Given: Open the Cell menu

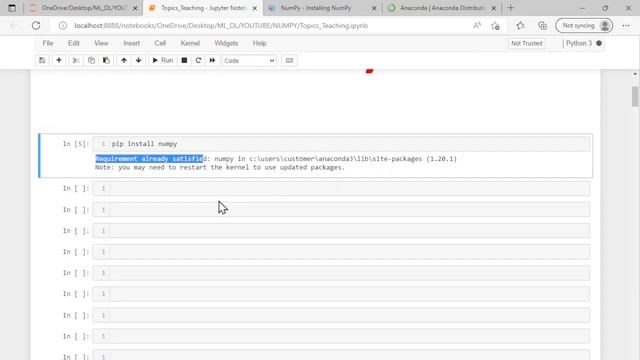Looking at the screenshot, I should [x=160, y=43].
